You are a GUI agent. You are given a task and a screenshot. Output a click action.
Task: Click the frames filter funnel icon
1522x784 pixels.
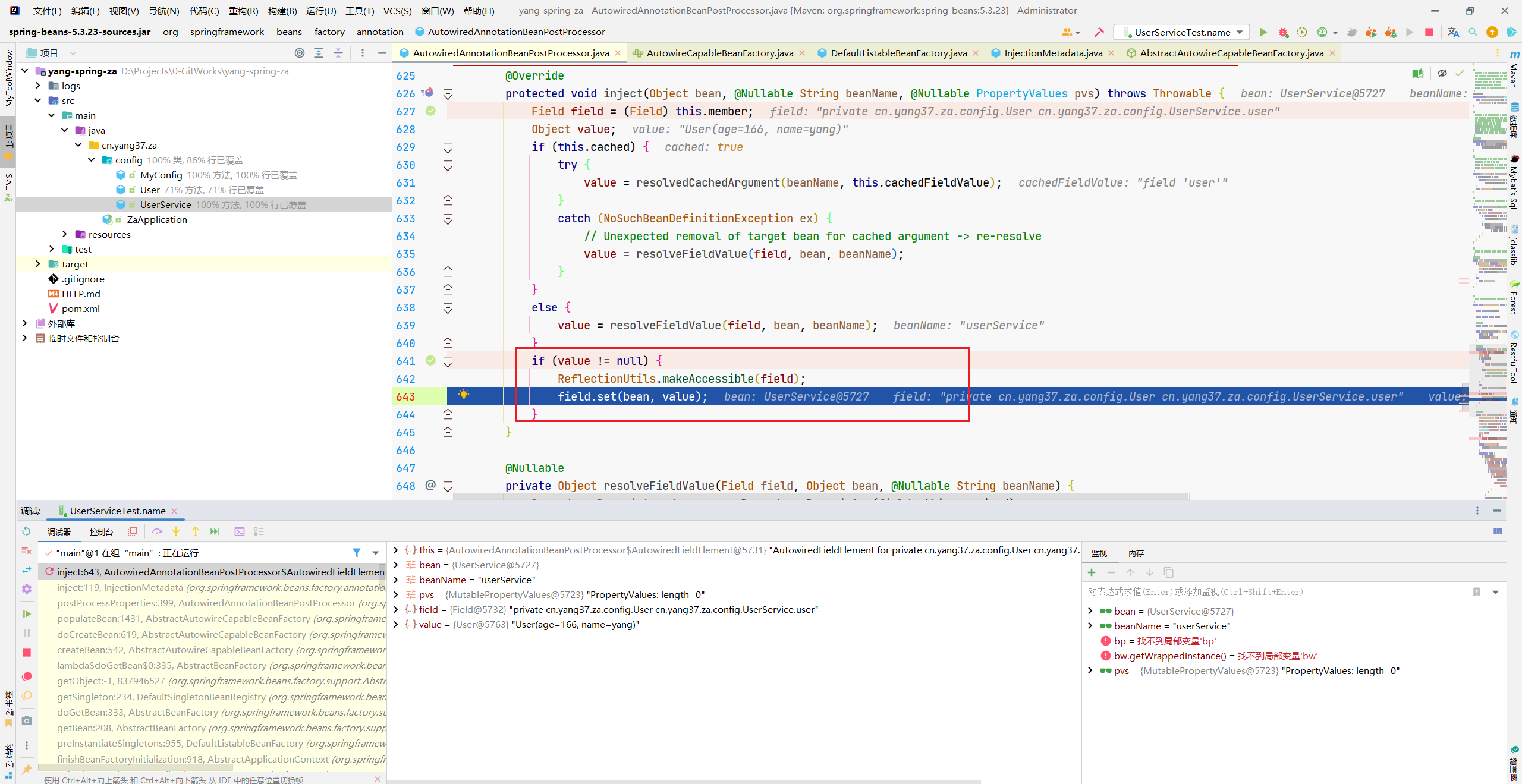tap(357, 553)
